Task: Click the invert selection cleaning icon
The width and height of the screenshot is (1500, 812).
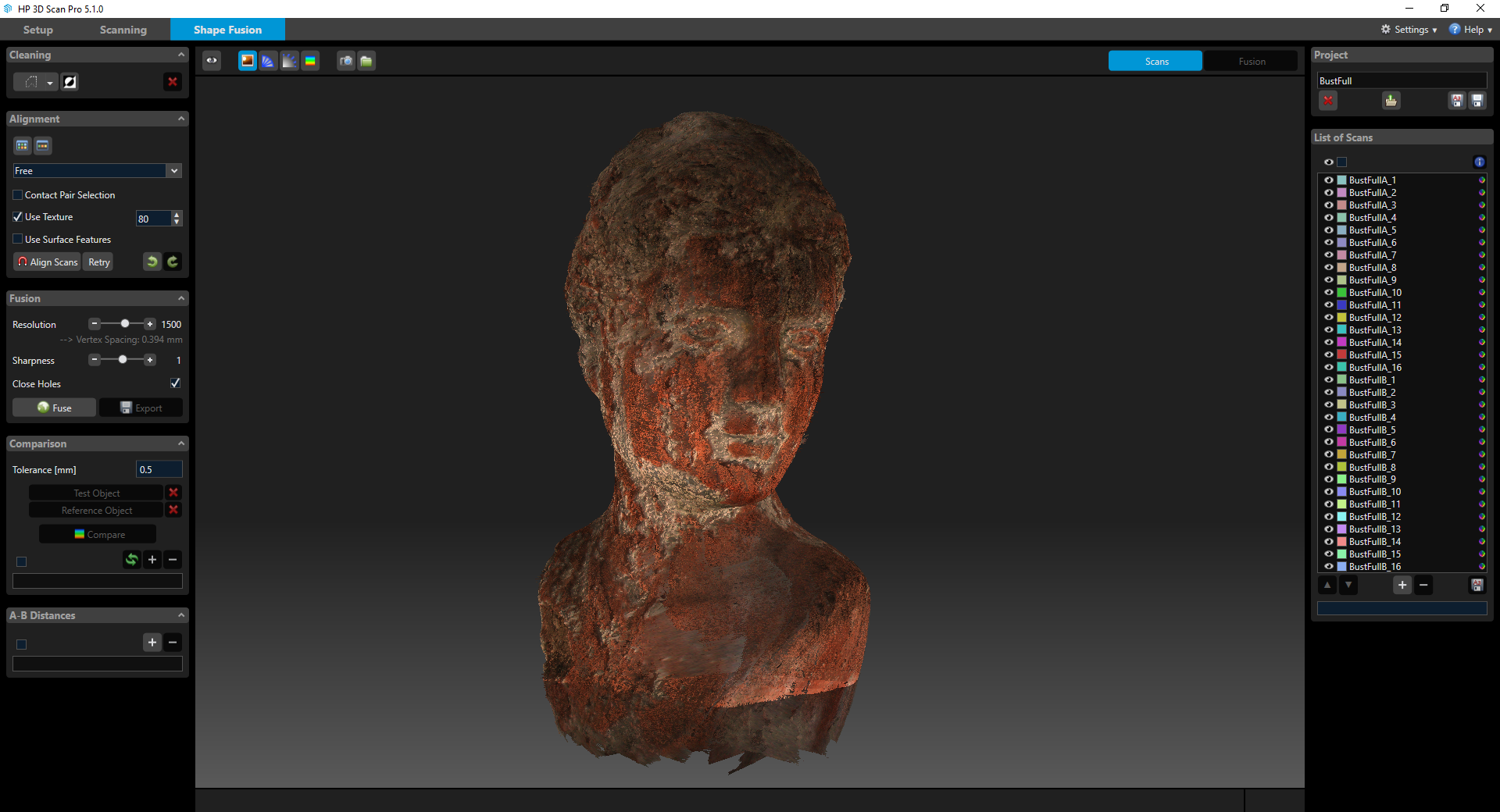Action: [x=70, y=82]
